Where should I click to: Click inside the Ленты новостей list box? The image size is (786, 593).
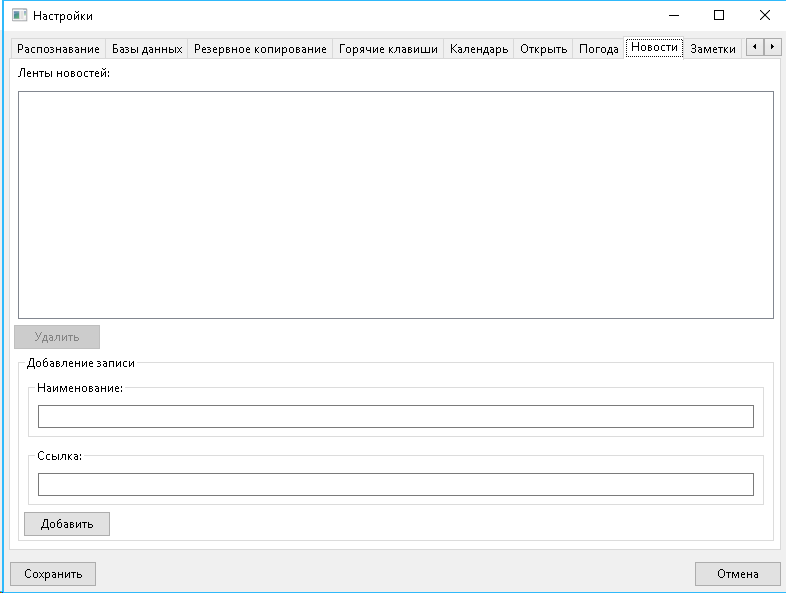[395, 205]
